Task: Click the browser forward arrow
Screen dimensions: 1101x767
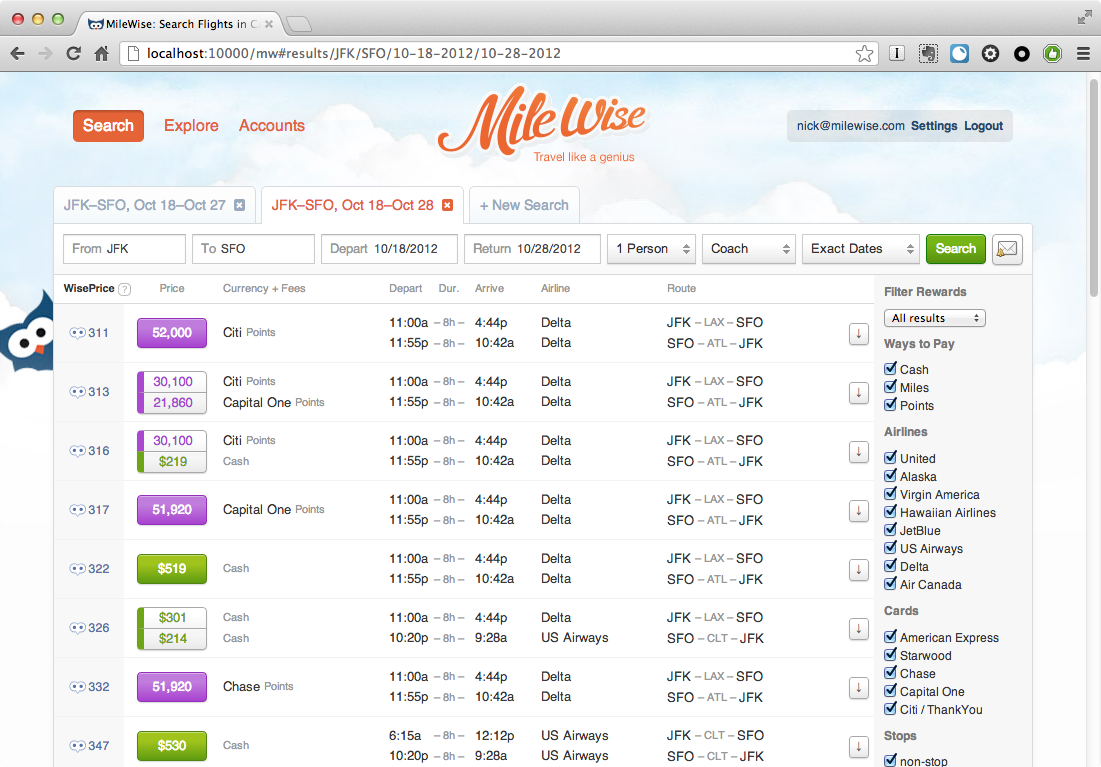Action: click(x=46, y=53)
